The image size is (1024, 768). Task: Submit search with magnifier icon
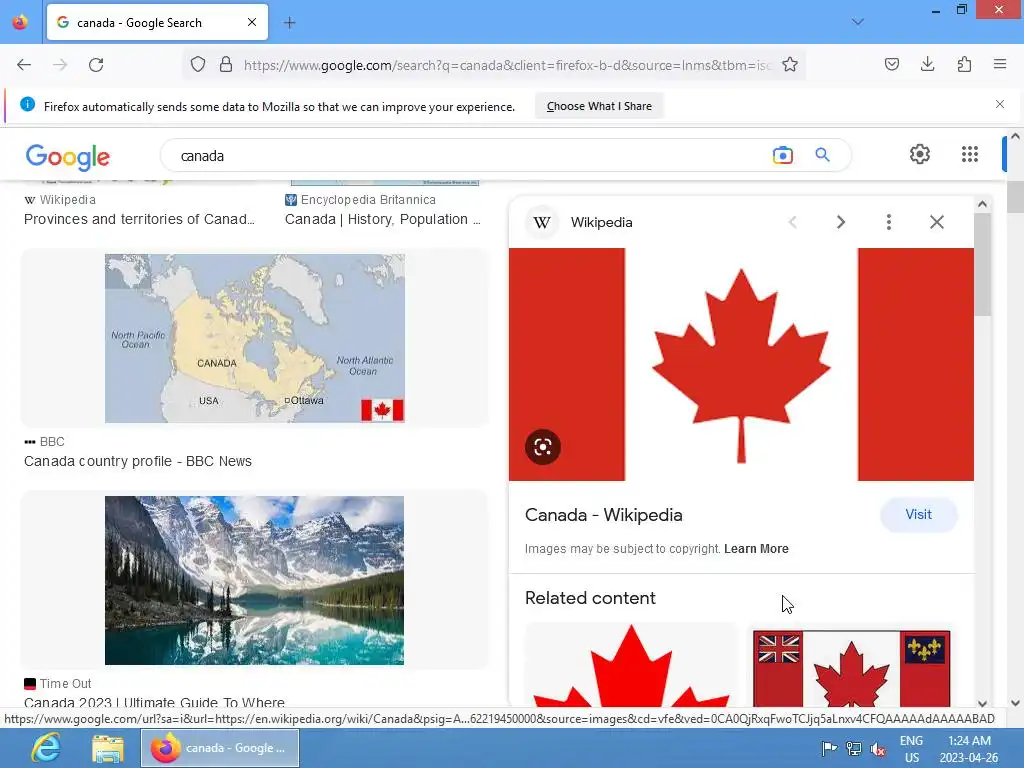click(822, 155)
